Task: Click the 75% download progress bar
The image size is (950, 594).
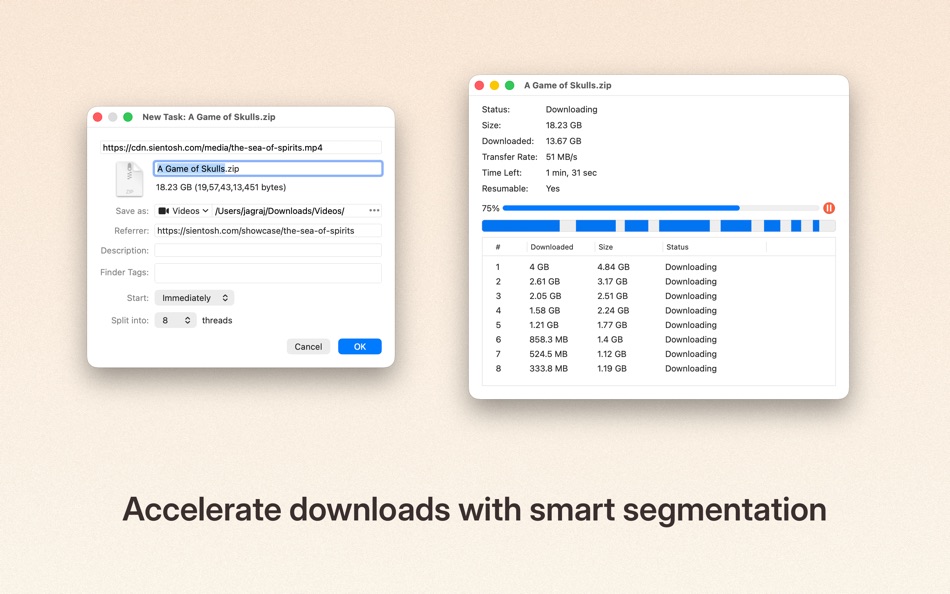Action: (x=661, y=208)
